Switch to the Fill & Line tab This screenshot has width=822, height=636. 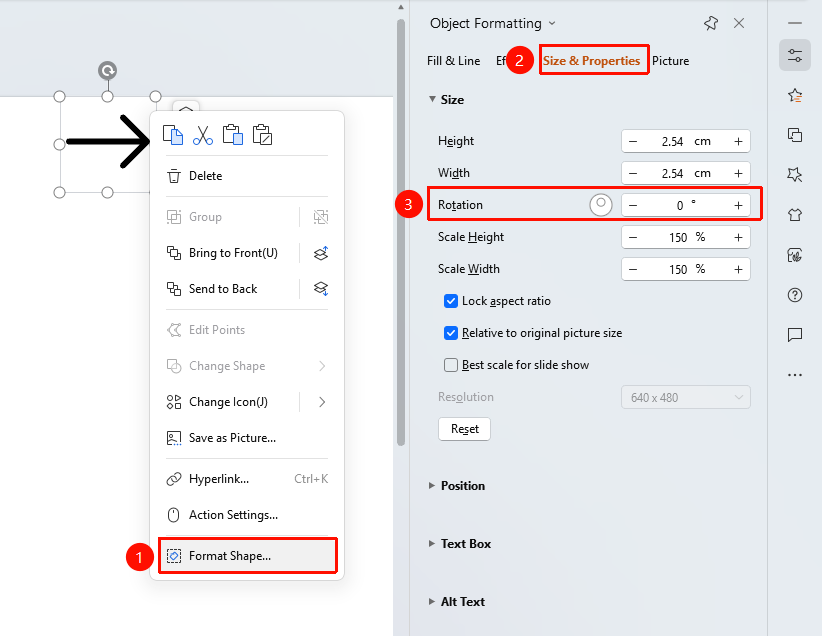click(453, 61)
